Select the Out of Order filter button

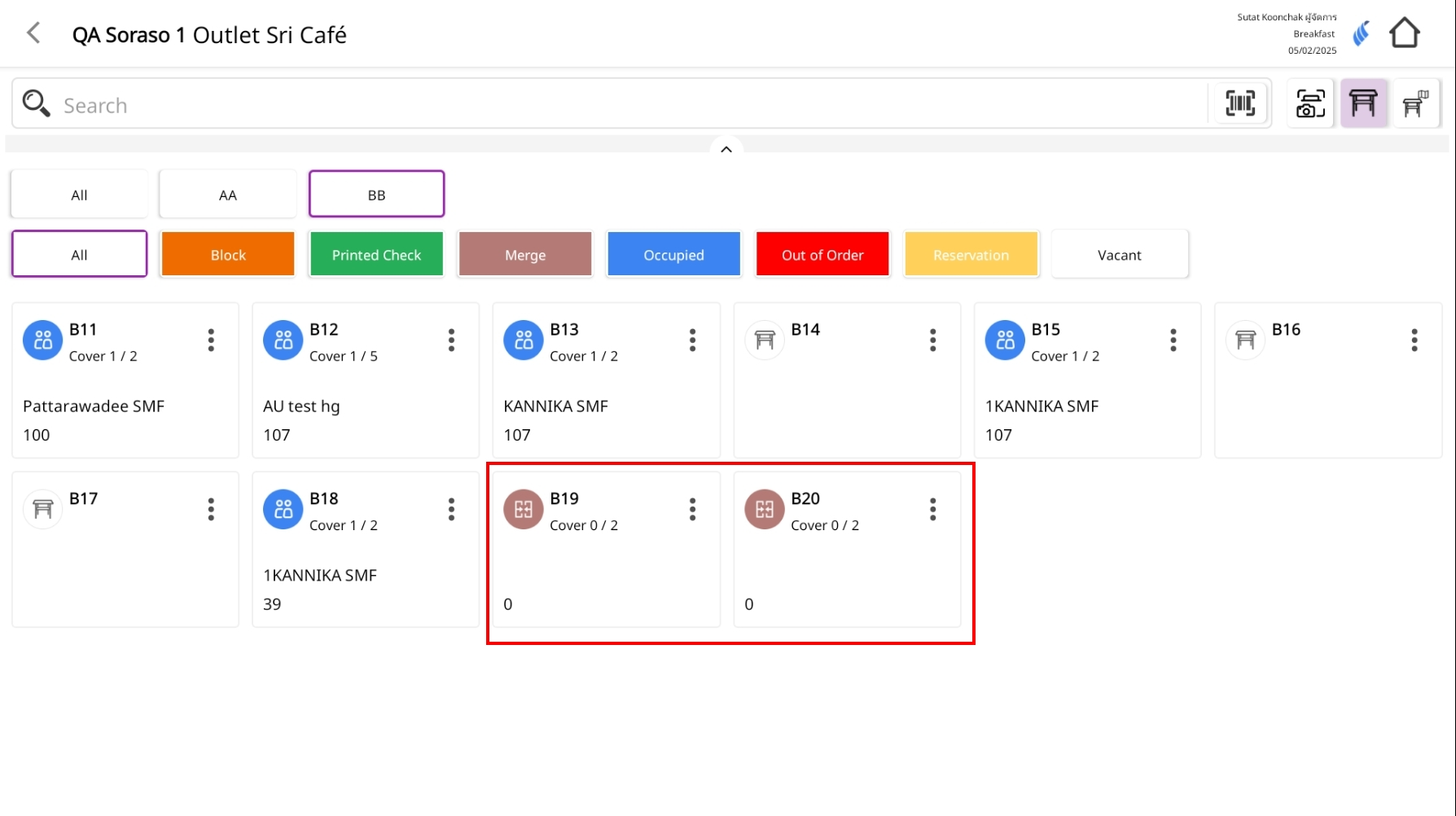point(822,255)
